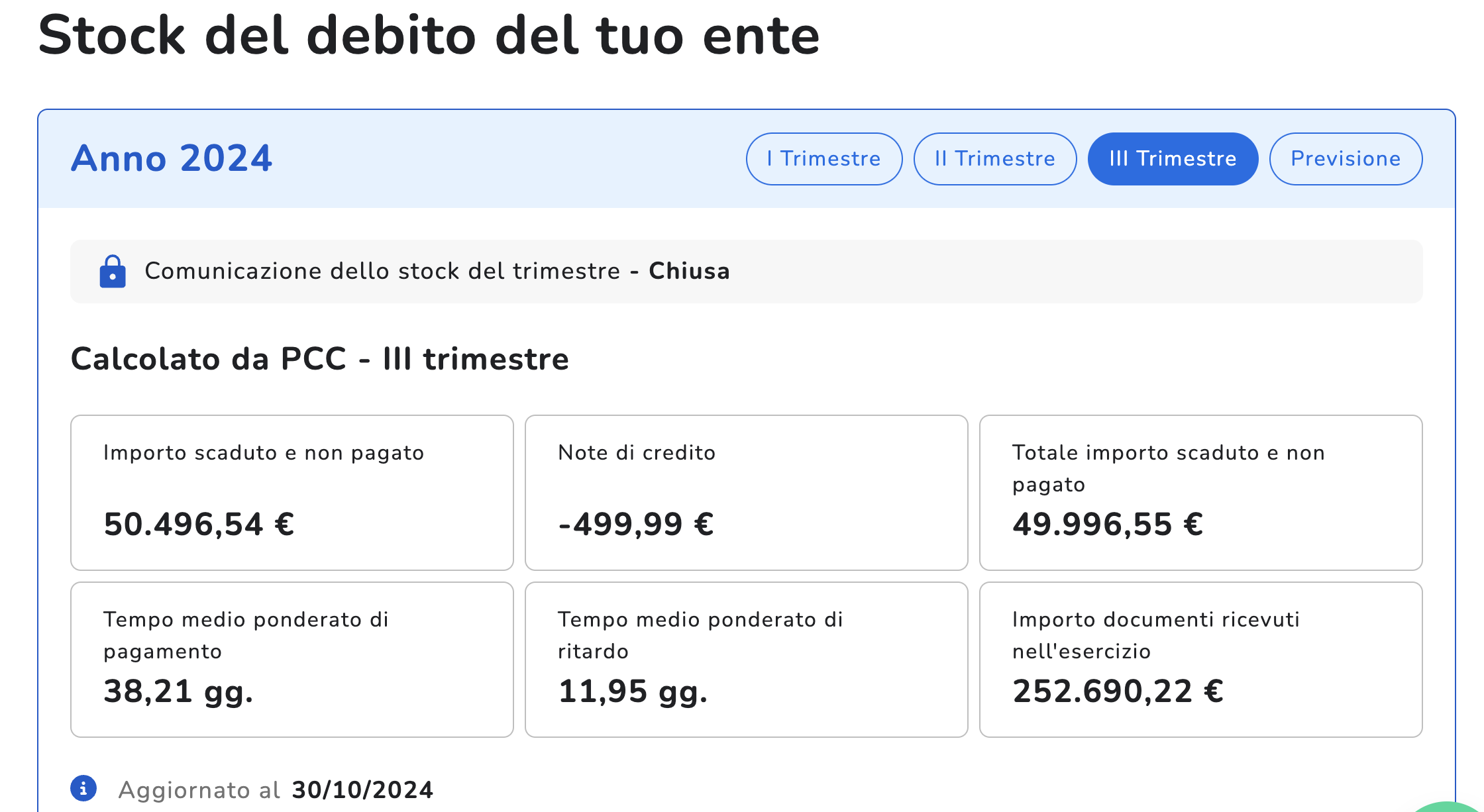1484x812 pixels.
Task: Click the blue lock icon
Action: point(113,272)
